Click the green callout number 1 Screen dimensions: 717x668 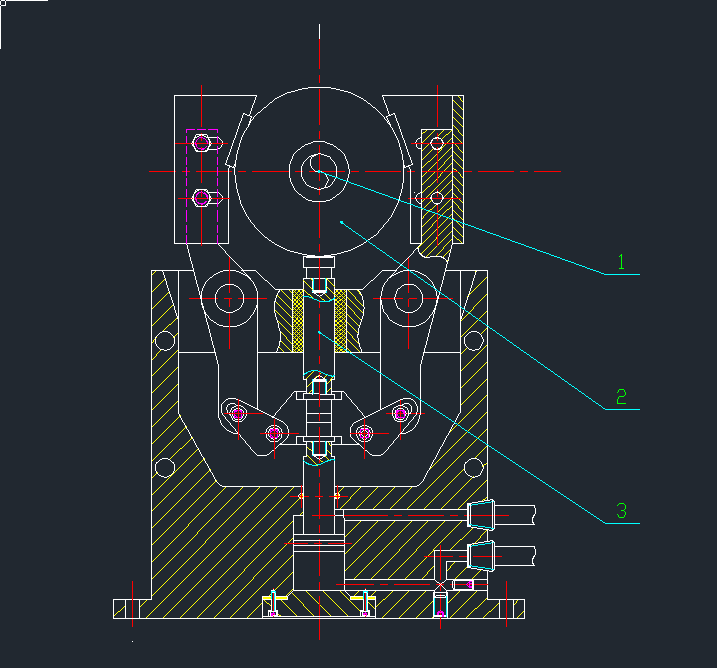tap(620, 263)
